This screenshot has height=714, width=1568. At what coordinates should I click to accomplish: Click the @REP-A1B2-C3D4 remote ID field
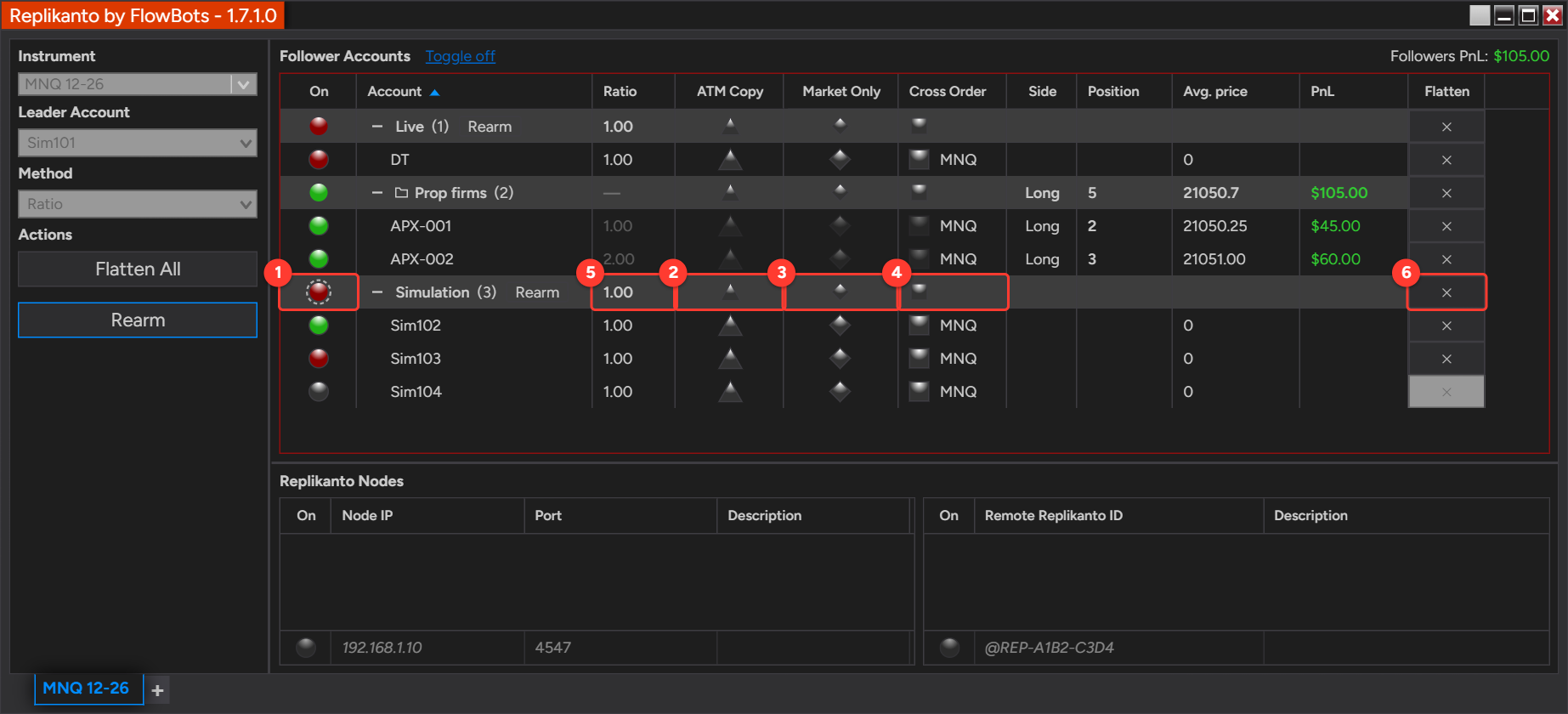[1118, 648]
